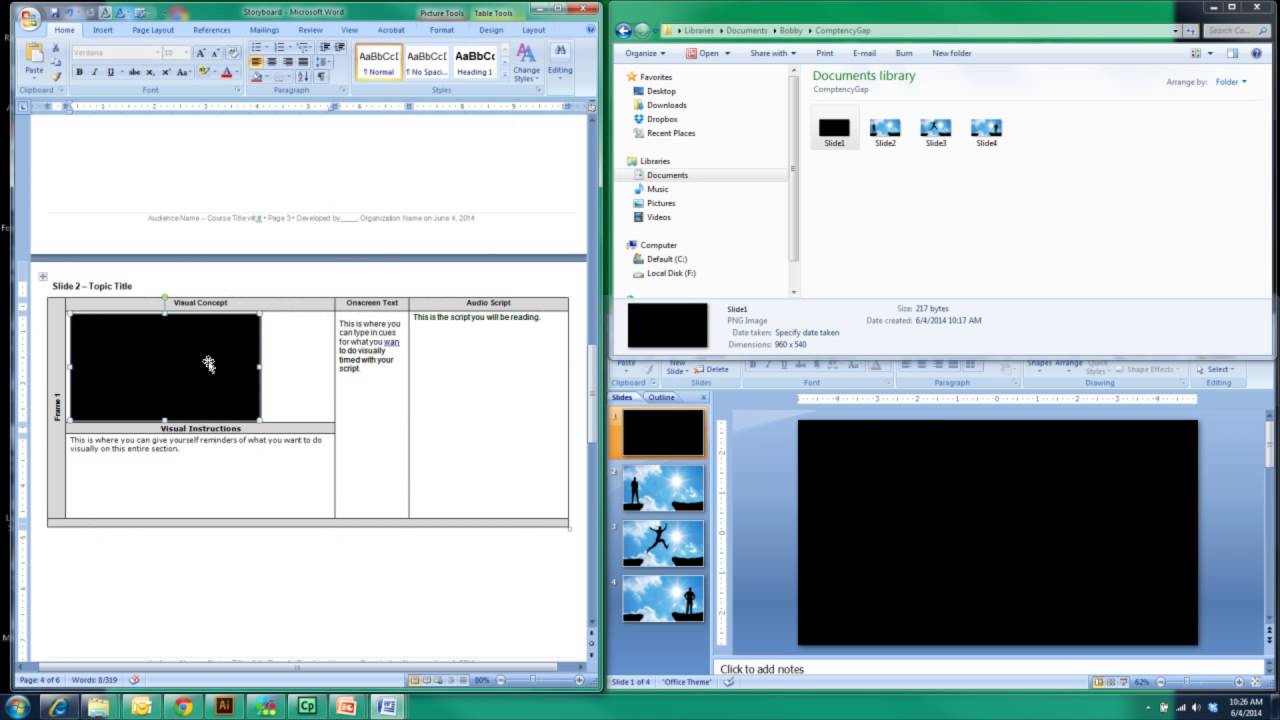Switch to the Outline tab in PowerPoint
1280x720 pixels.
point(661,397)
